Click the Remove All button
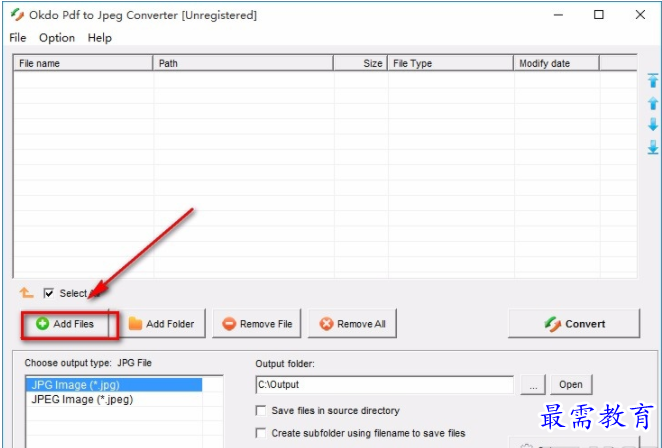The height and width of the screenshot is (448, 662). [352, 324]
